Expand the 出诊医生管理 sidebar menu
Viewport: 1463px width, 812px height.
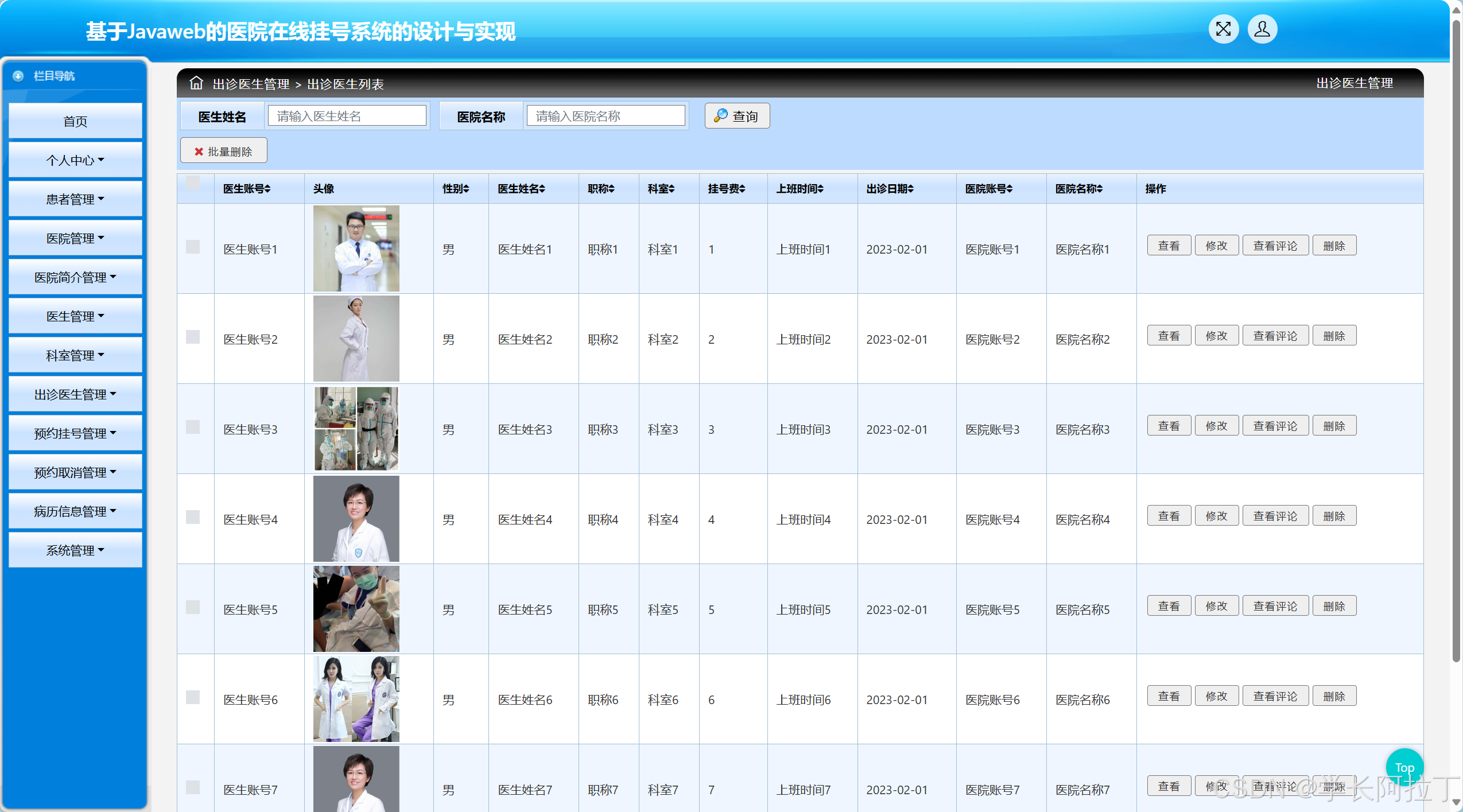pyautogui.click(x=75, y=394)
